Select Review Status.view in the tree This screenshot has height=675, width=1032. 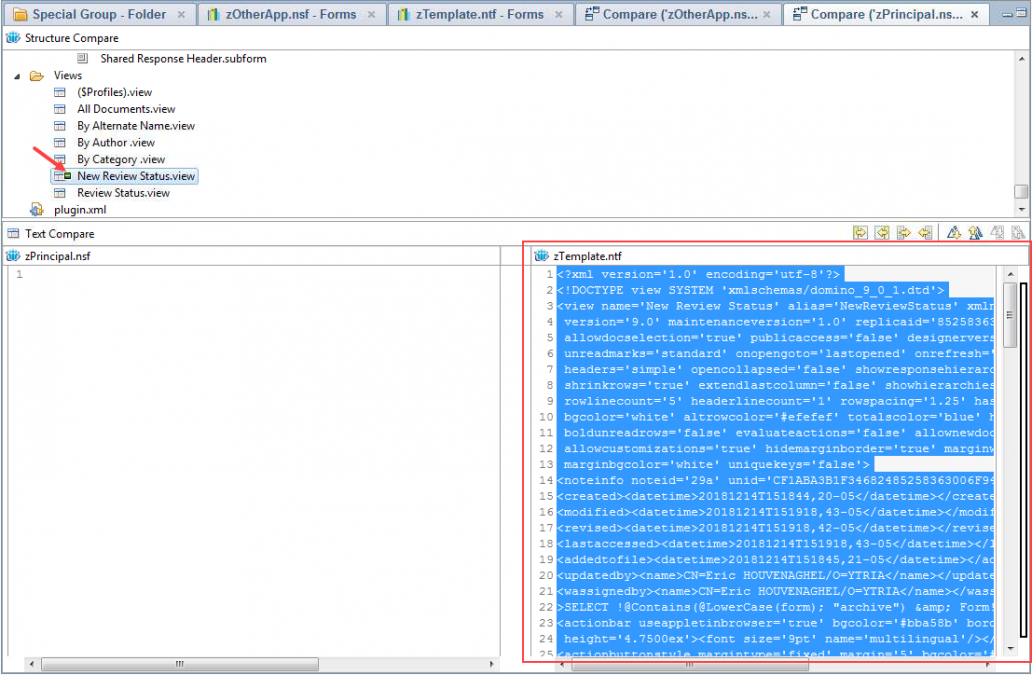[x=123, y=193]
